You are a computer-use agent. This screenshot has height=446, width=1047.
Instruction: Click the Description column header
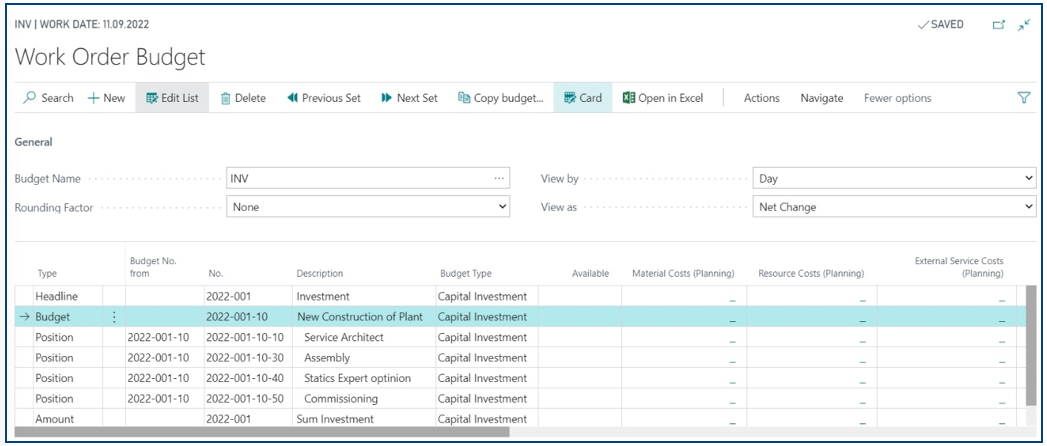[320, 273]
